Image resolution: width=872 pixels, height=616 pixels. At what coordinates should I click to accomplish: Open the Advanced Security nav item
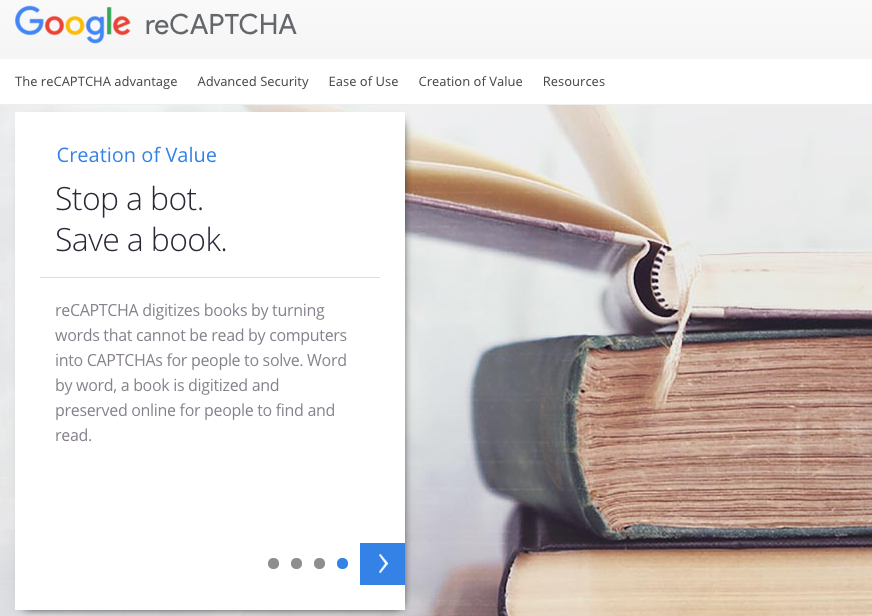pyautogui.click(x=253, y=81)
